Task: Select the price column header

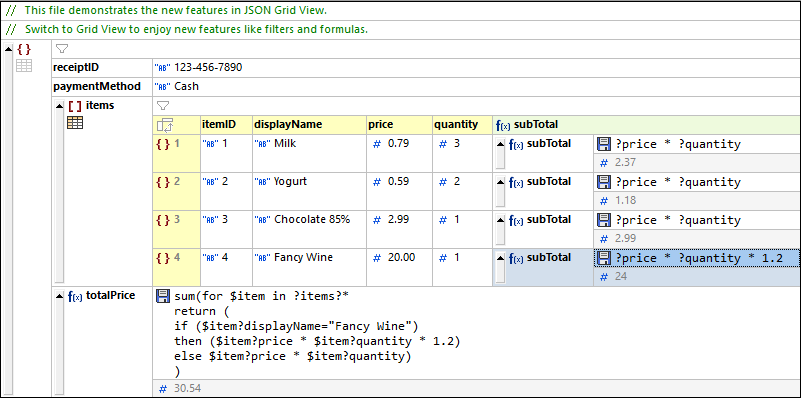Action: point(399,124)
